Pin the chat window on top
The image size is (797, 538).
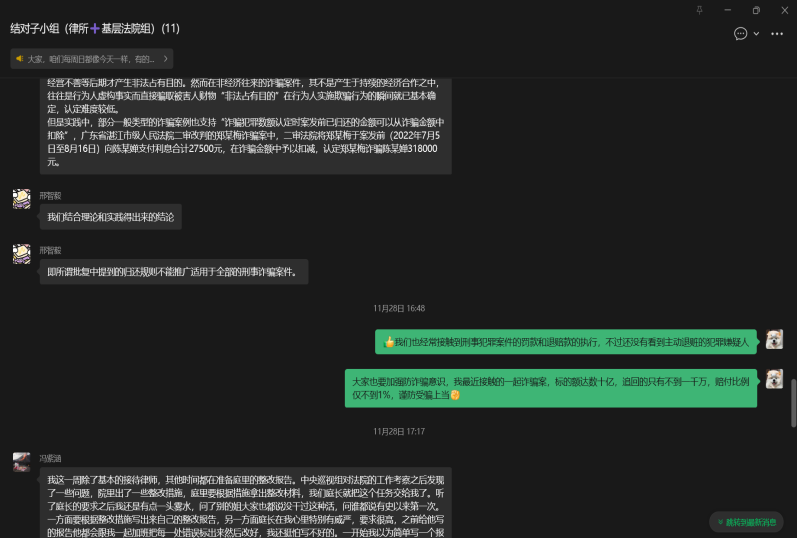700,9
